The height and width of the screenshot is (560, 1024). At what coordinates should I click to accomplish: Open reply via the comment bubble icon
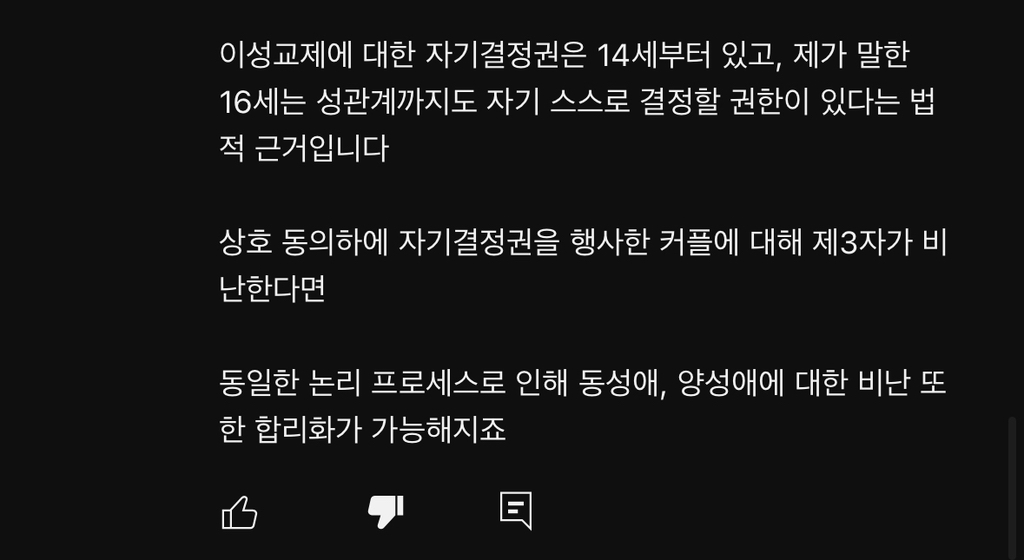(516, 511)
